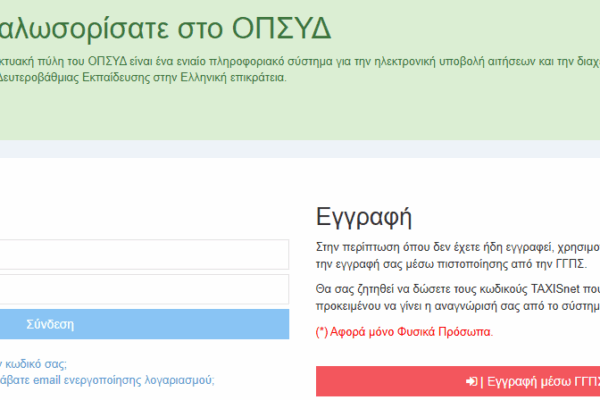Click the sign-in arrow icon on the registration button

[x=471, y=381]
